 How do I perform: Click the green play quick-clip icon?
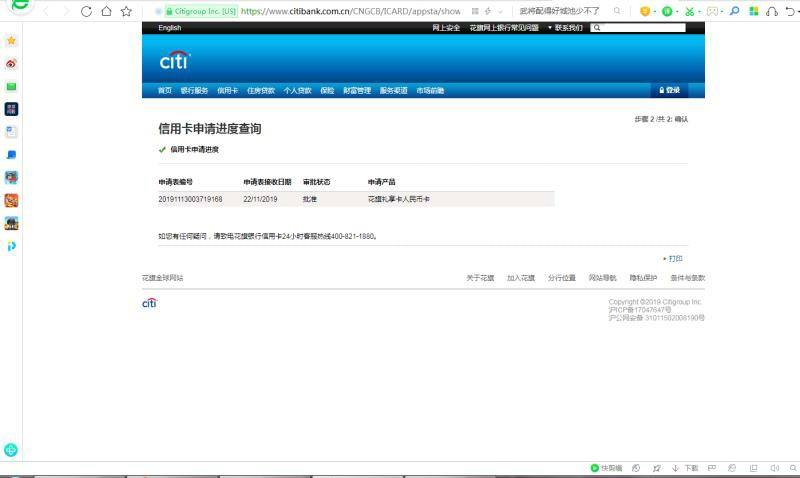coord(594,468)
